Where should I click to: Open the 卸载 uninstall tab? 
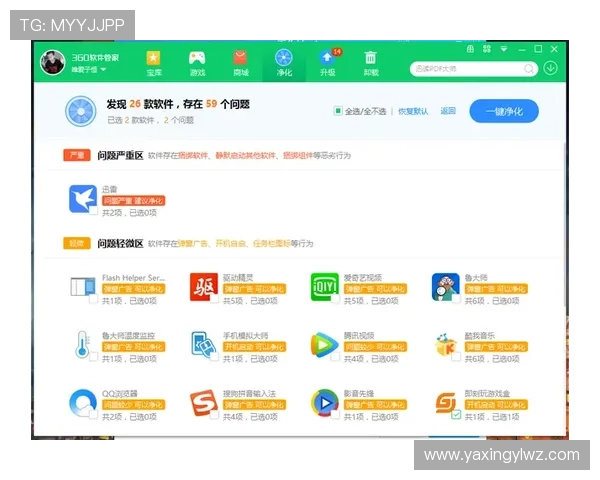coord(371,63)
